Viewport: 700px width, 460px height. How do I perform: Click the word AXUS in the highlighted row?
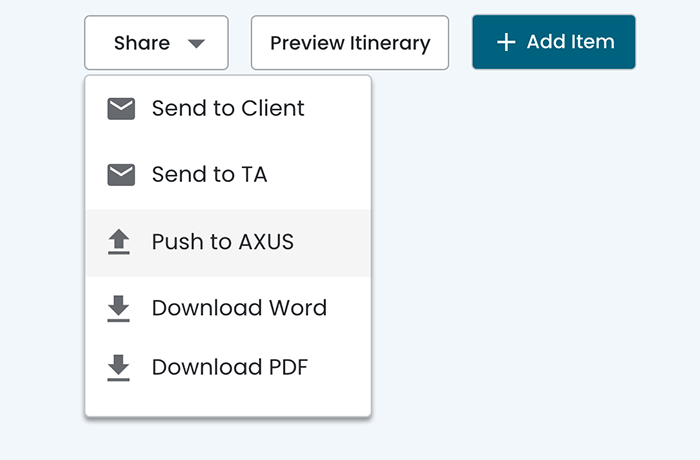click(266, 242)
